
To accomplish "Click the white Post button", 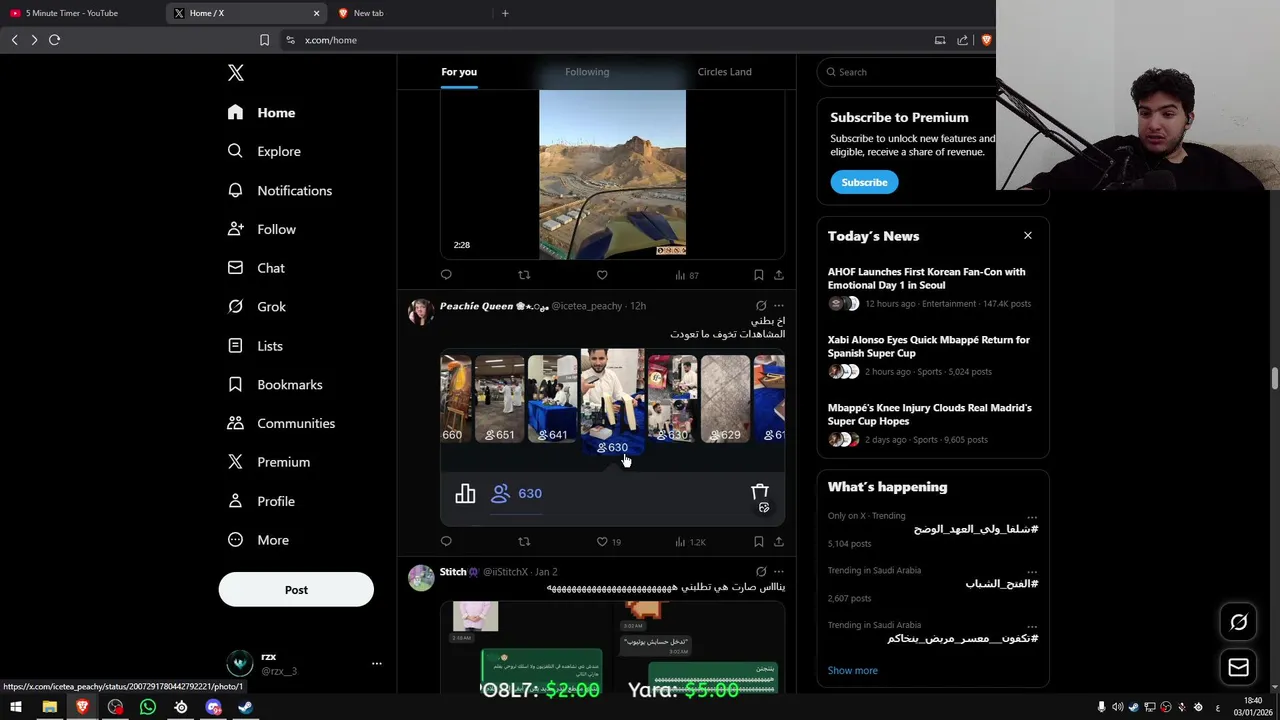I will coord(296,590).
